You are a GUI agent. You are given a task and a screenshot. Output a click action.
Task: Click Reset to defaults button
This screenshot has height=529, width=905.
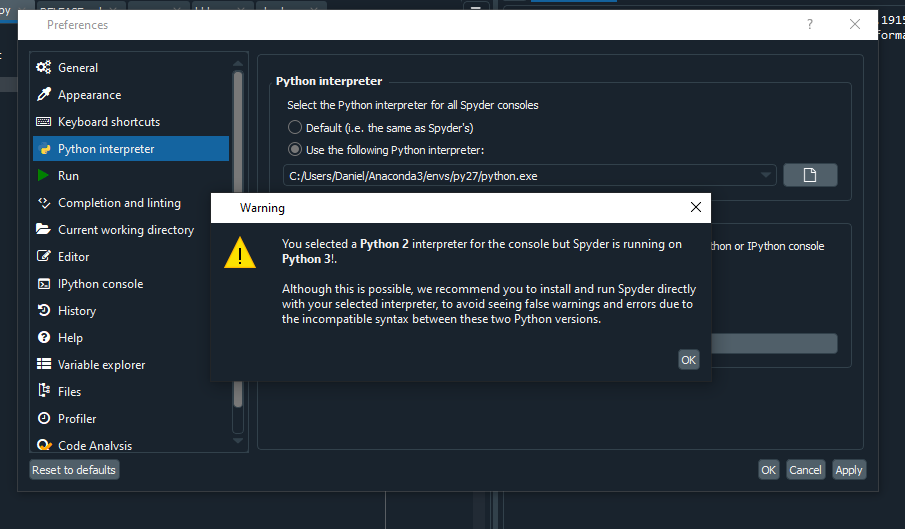pyautogui.click(x=74, y=470)
